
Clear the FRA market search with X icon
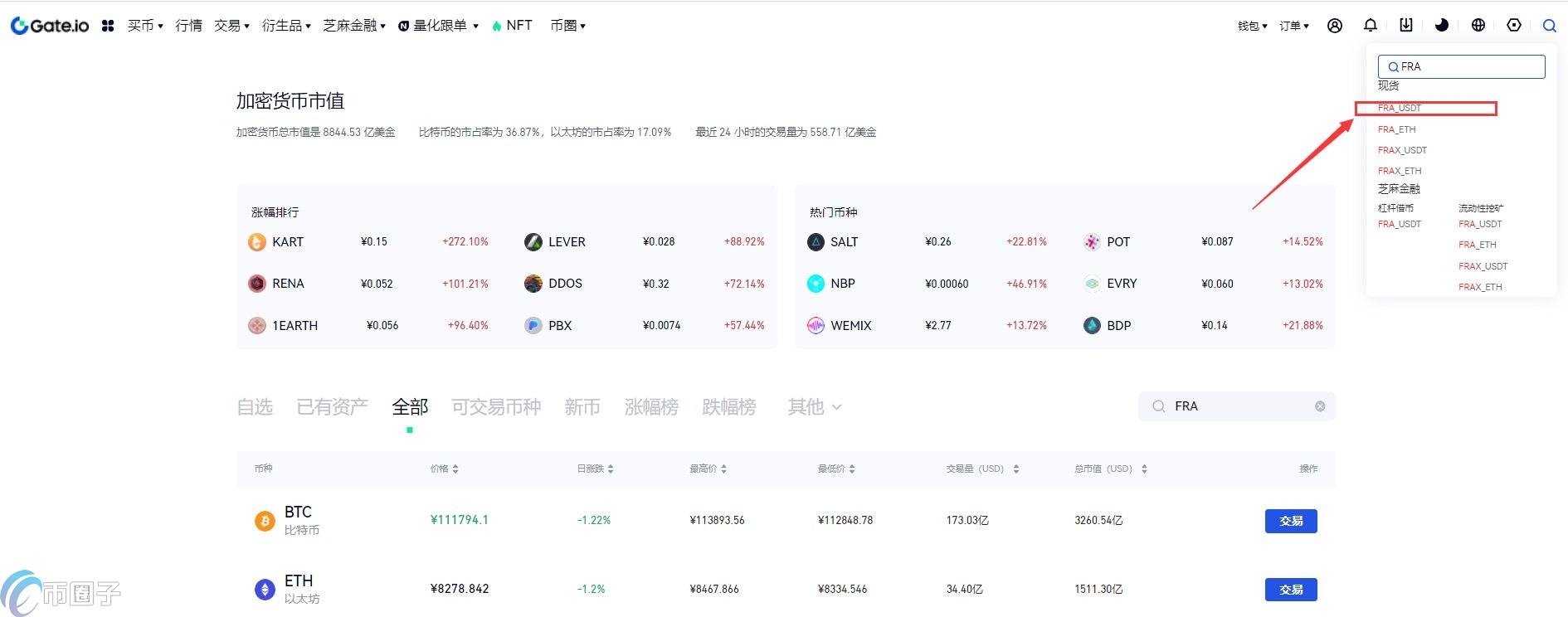click(x=1320, y=406)
